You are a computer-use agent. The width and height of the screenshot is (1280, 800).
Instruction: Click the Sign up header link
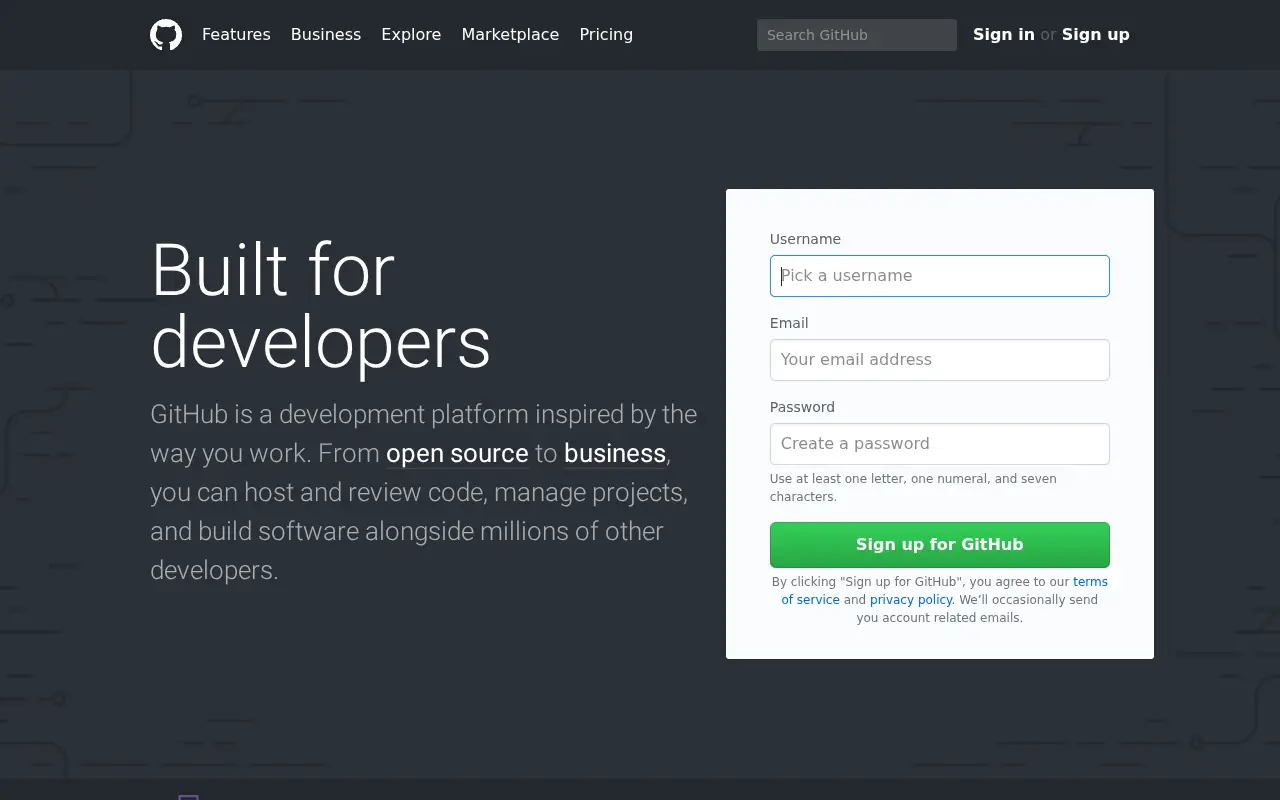[x=1096, y=34]
